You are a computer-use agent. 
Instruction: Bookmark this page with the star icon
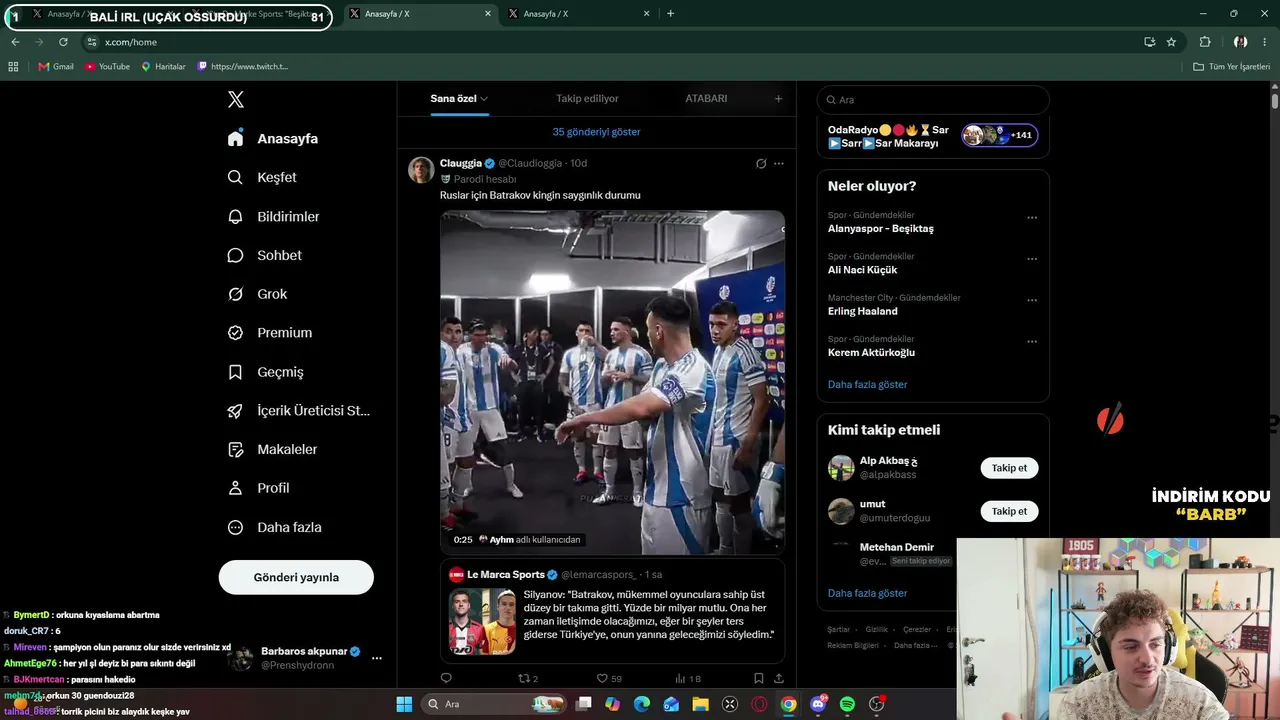pyautogui.click(x=1171, y=42)
